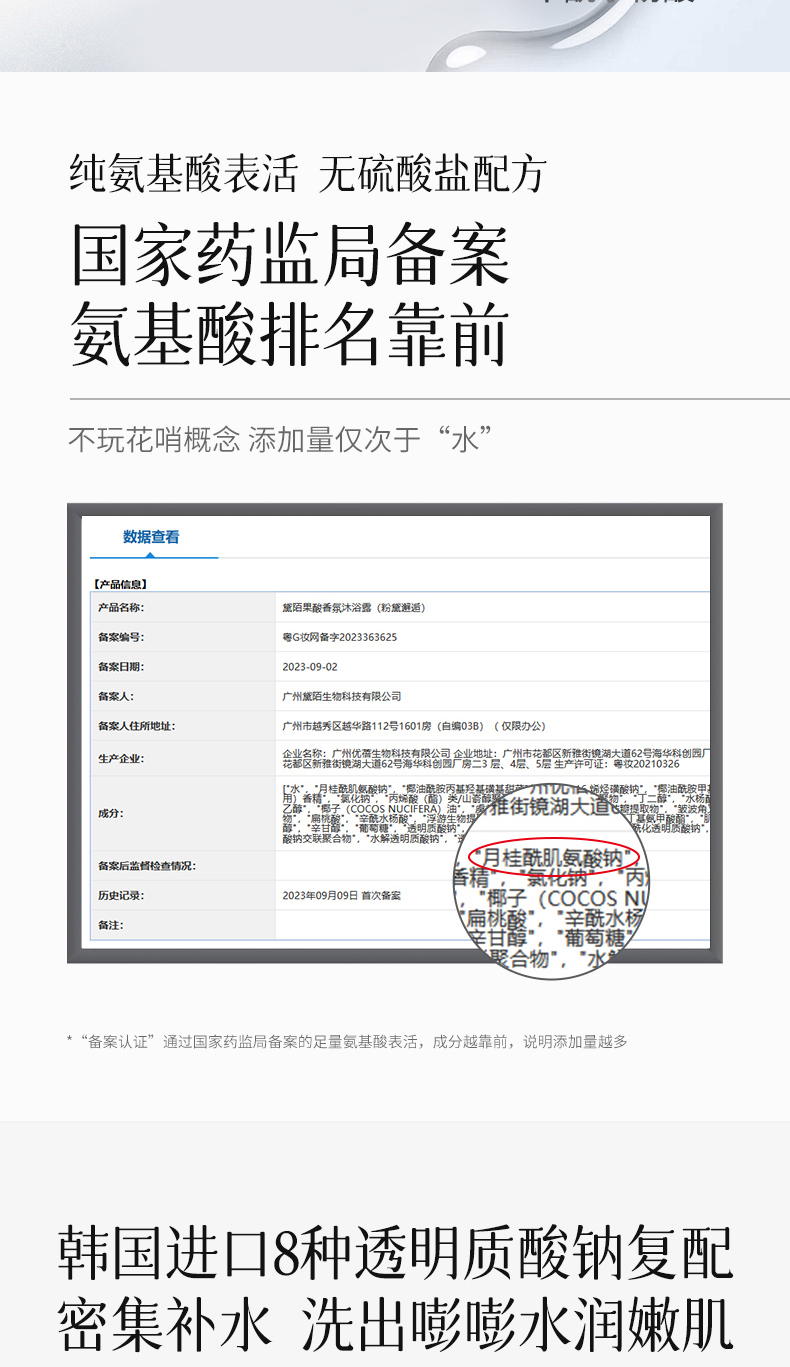Click the filing number 粤G妆网备字2023363625
The width and height of the screenshot is (790, 1367).
tap(340, 637)
